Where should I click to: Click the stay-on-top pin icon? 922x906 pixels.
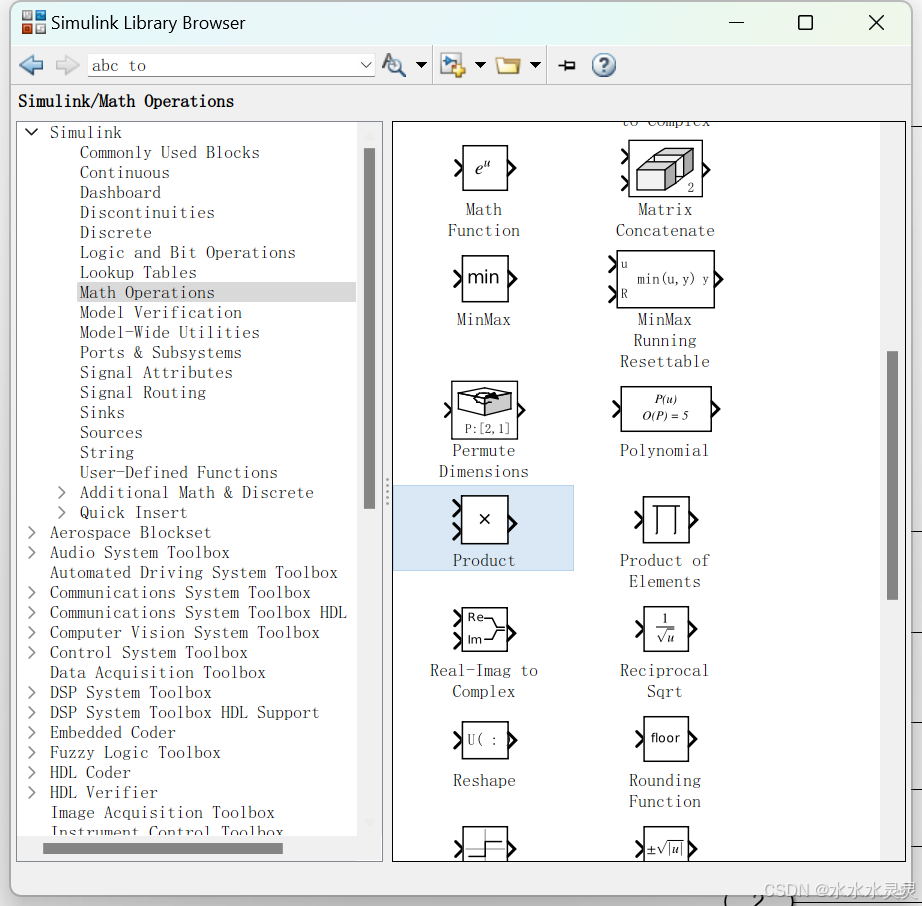pos(567,65)
